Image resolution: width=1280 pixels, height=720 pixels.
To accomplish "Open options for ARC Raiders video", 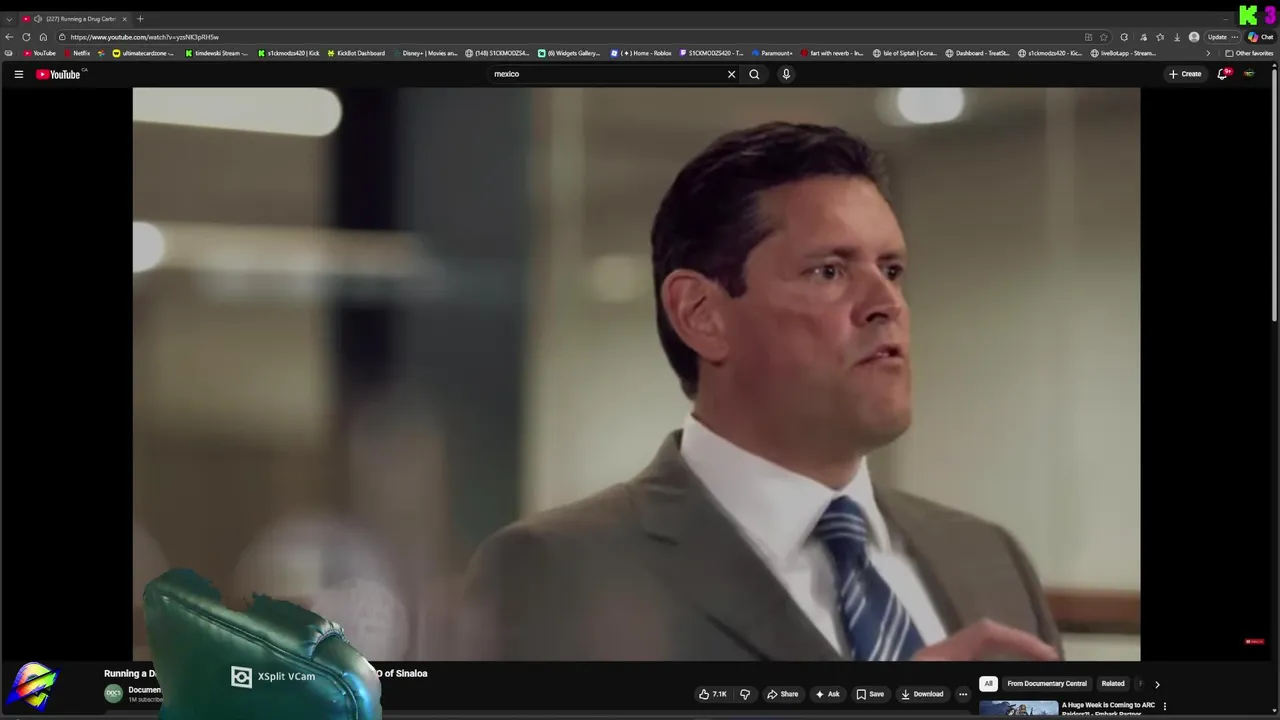I will 1164,706.
